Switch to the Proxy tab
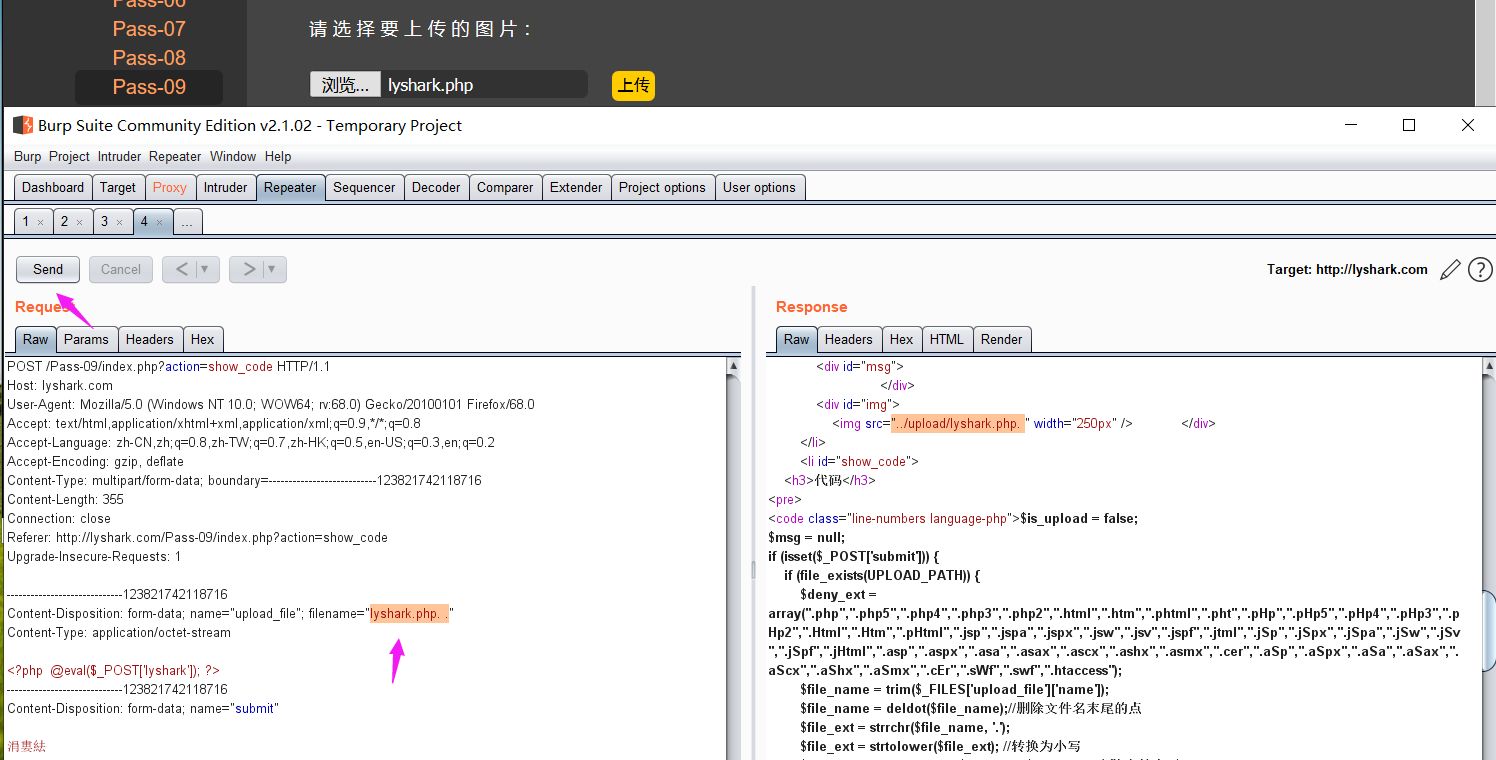 tap(169, 187)
